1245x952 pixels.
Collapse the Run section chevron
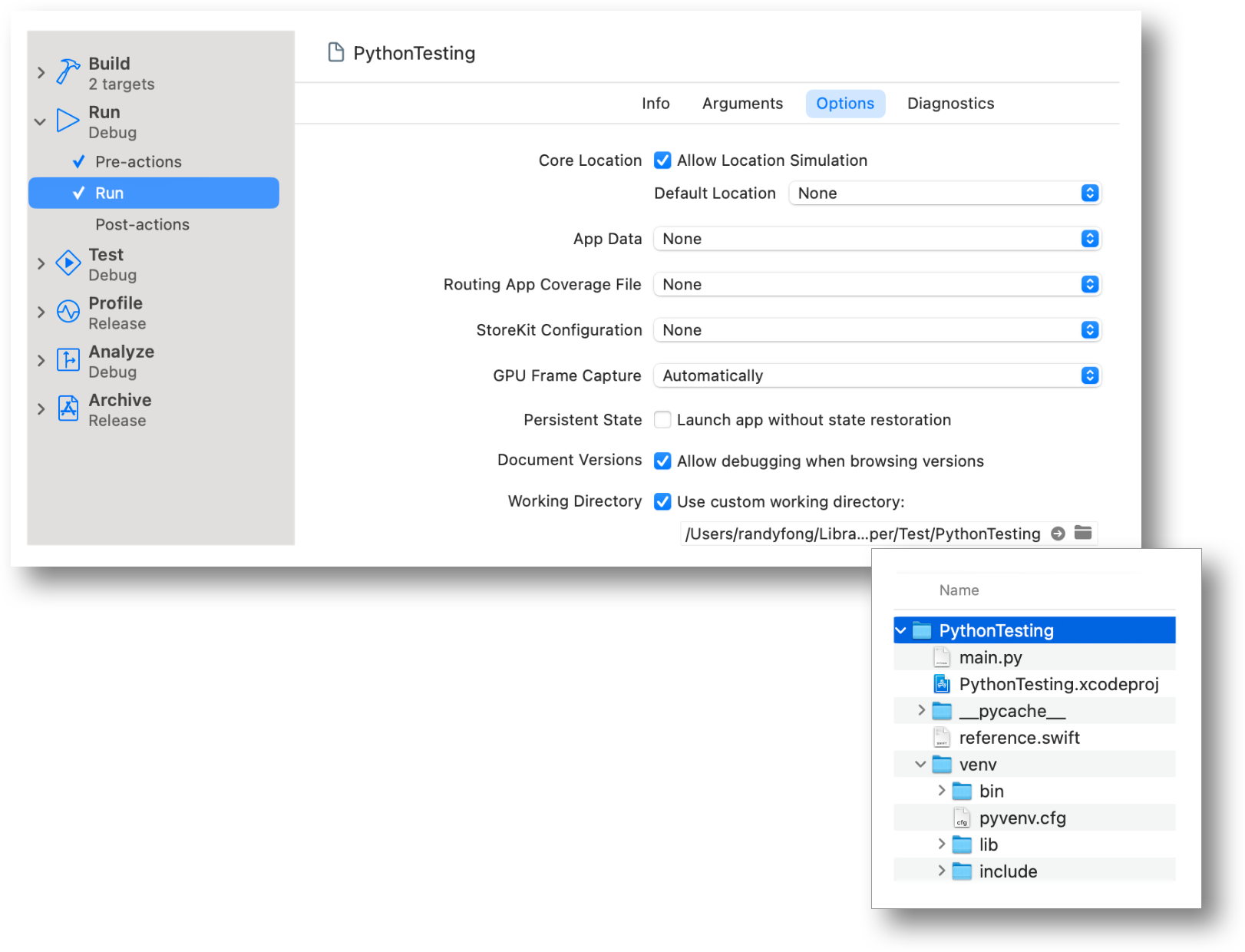pyautogui.click(x=41, y=121)
